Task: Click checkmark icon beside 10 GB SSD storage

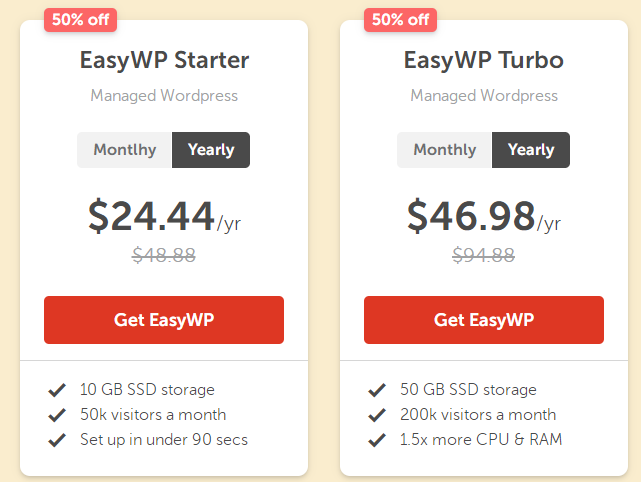Action: pos(56,390)
